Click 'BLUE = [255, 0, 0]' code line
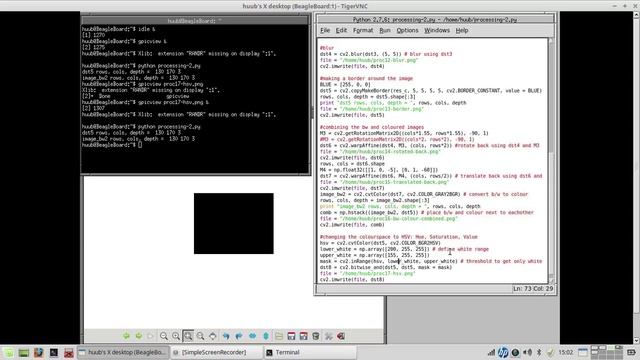 pos(345,84)
